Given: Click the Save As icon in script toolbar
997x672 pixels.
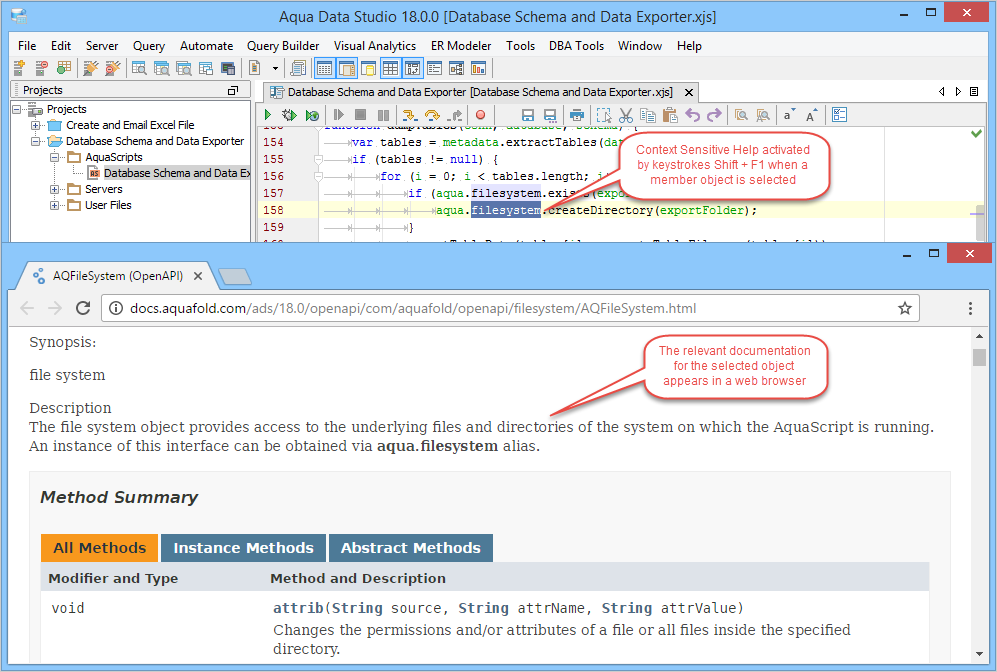Looking at the screenshot, I should click(550, 115).
